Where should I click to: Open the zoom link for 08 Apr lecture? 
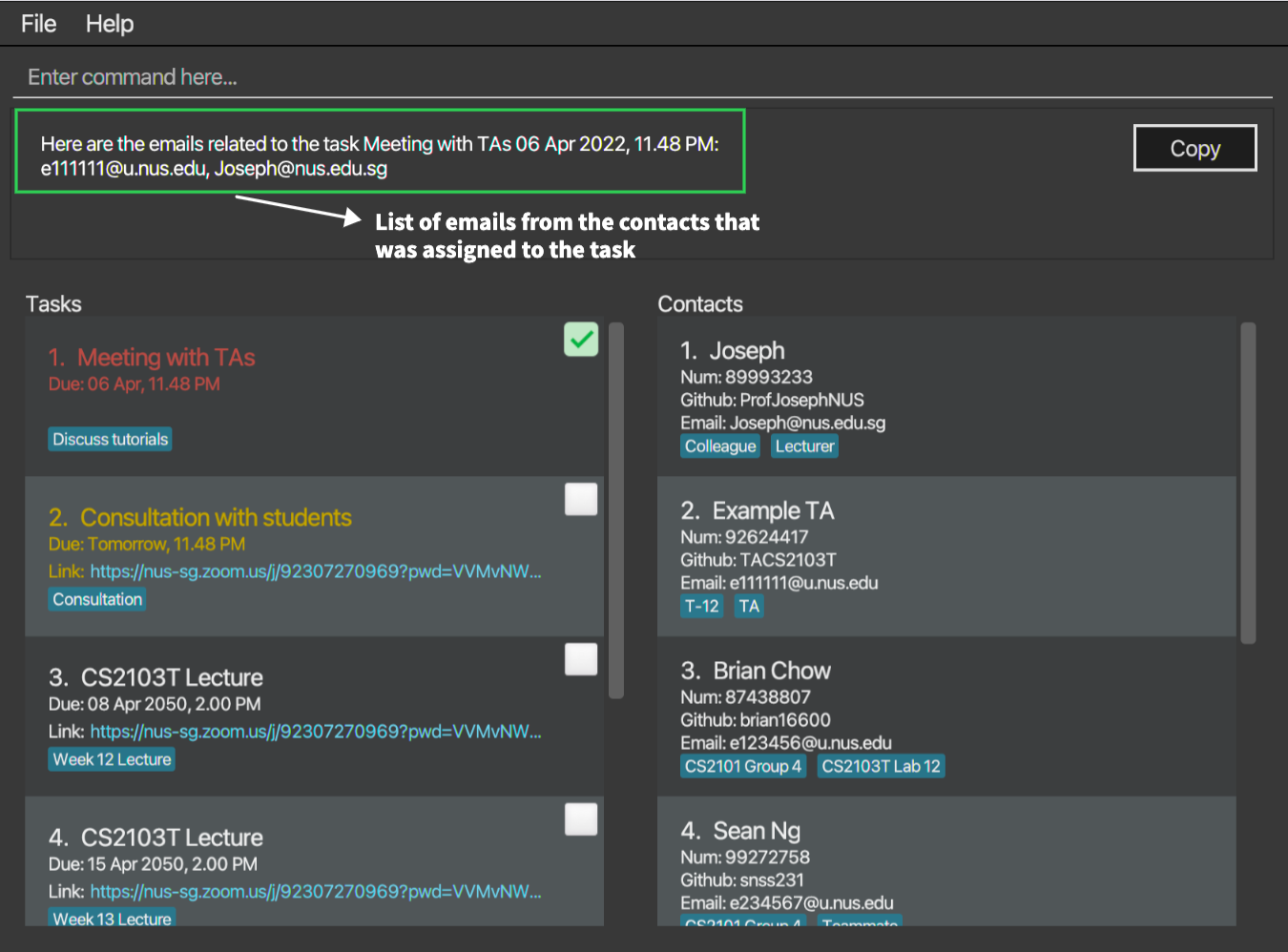pos(316,732)
